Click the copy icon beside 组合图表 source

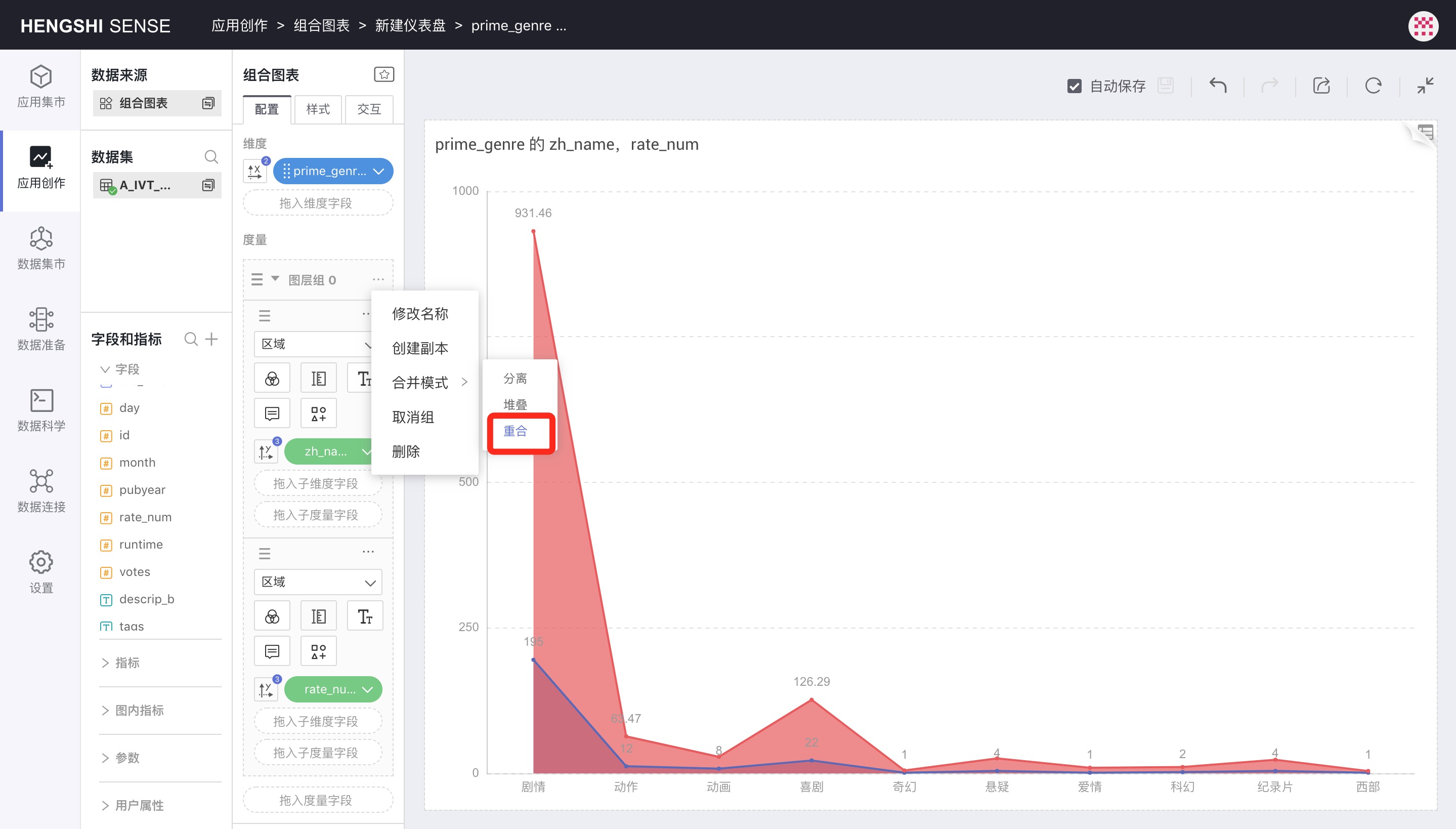point(208,103)
